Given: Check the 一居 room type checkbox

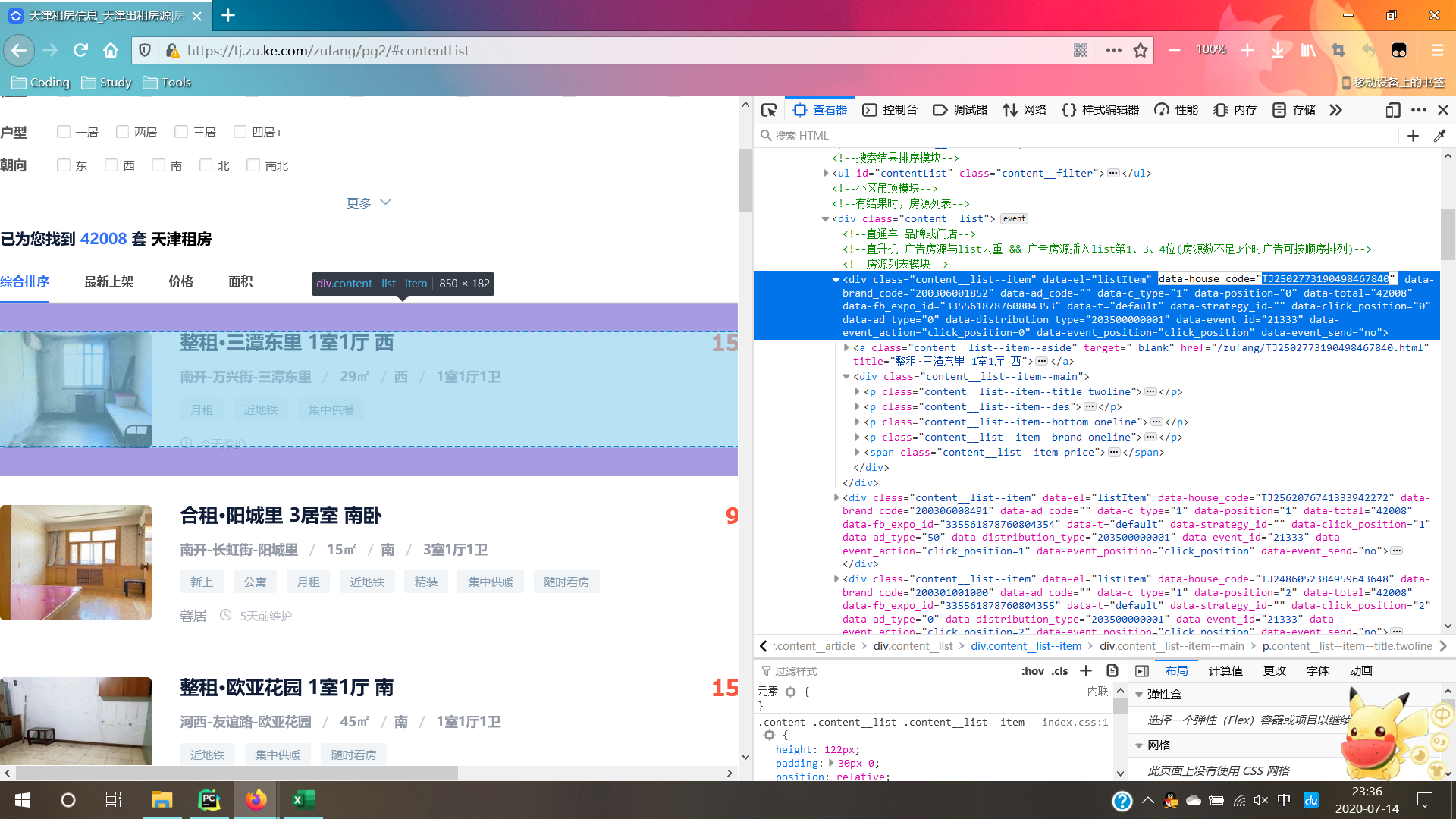Looking at the screenshot, I should [x=64, y=132].
